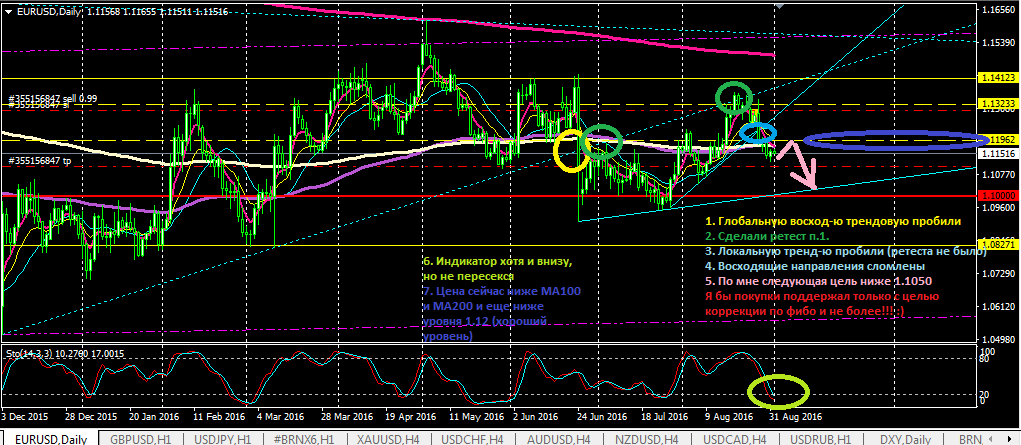The image size is (1021, 445).
Task: Open the USDCHF,H4 chart tab
Action: coord(474,438)
